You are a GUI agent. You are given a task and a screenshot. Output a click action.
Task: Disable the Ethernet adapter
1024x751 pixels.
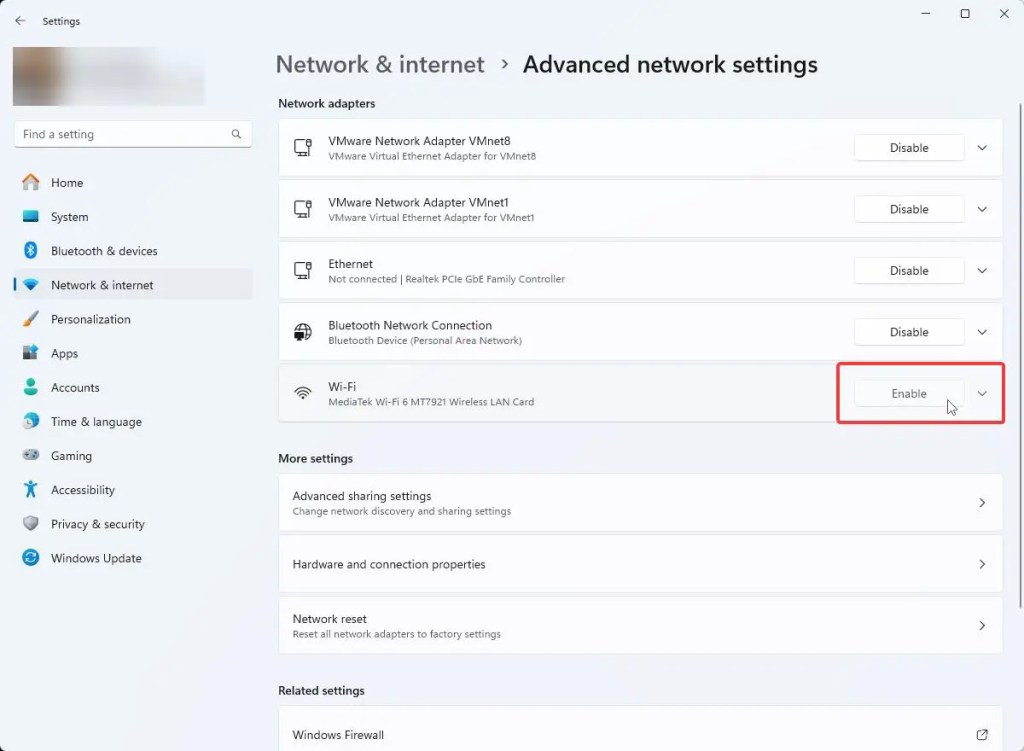908,270
